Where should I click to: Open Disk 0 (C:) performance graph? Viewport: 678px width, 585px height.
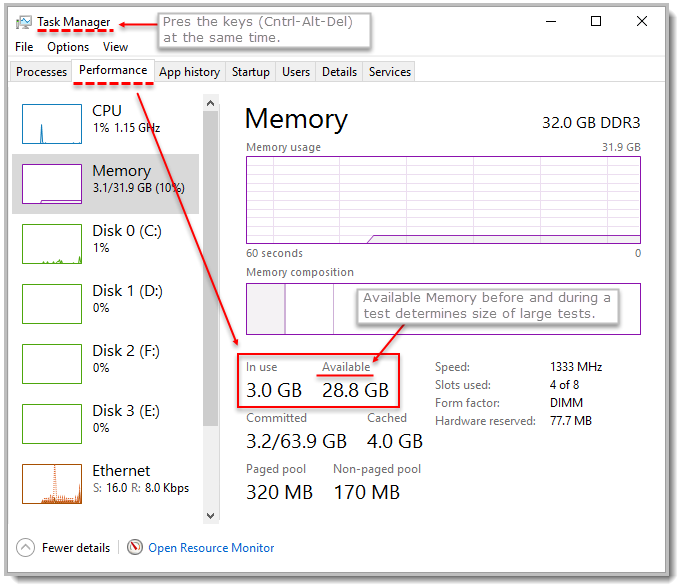coord(51,243)
